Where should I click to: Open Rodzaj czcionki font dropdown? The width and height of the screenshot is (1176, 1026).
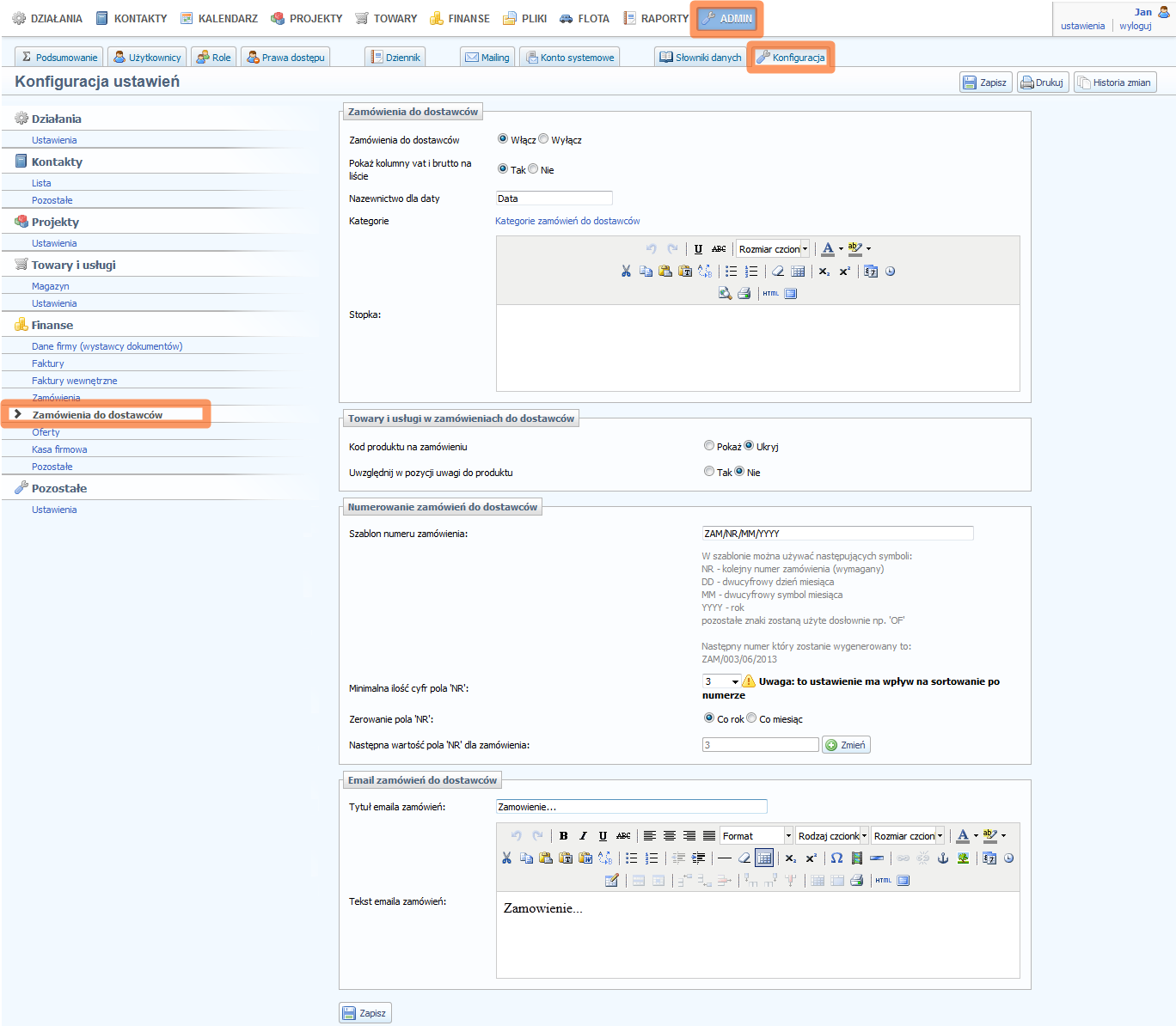point(832,836)
